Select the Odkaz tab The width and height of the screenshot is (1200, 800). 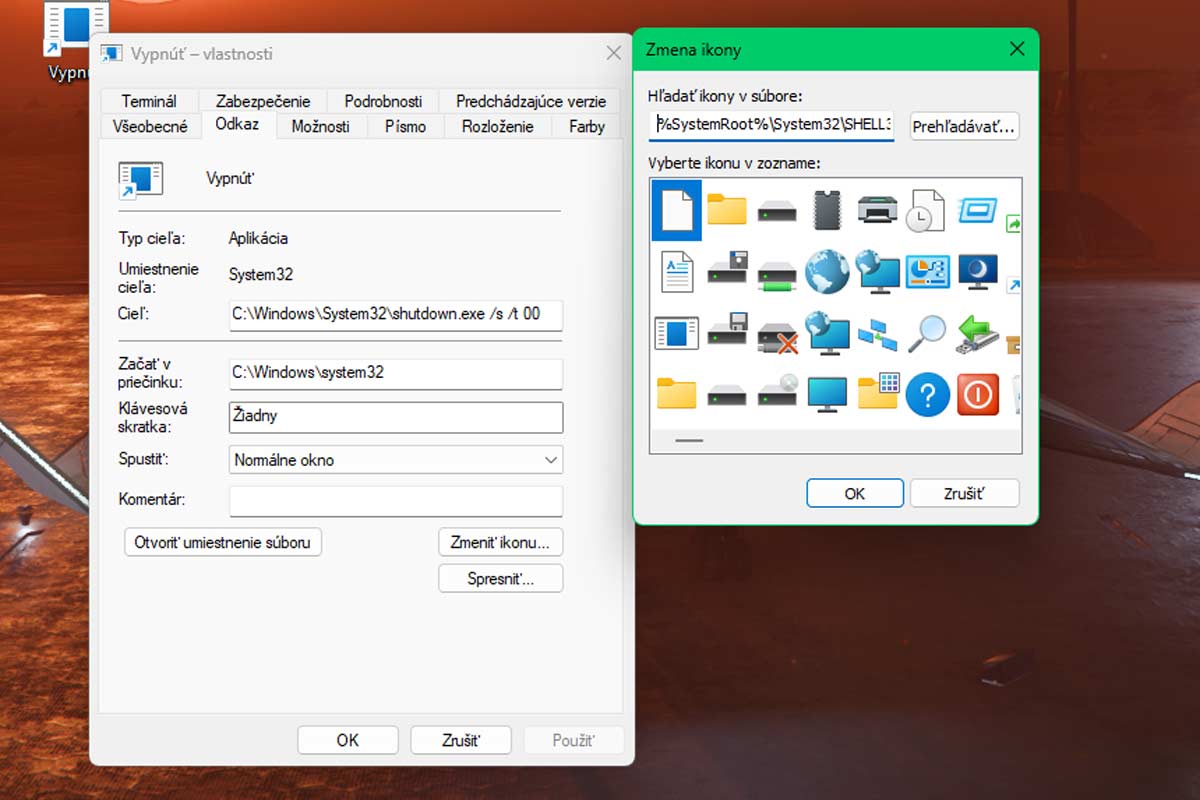click(237, 124)
